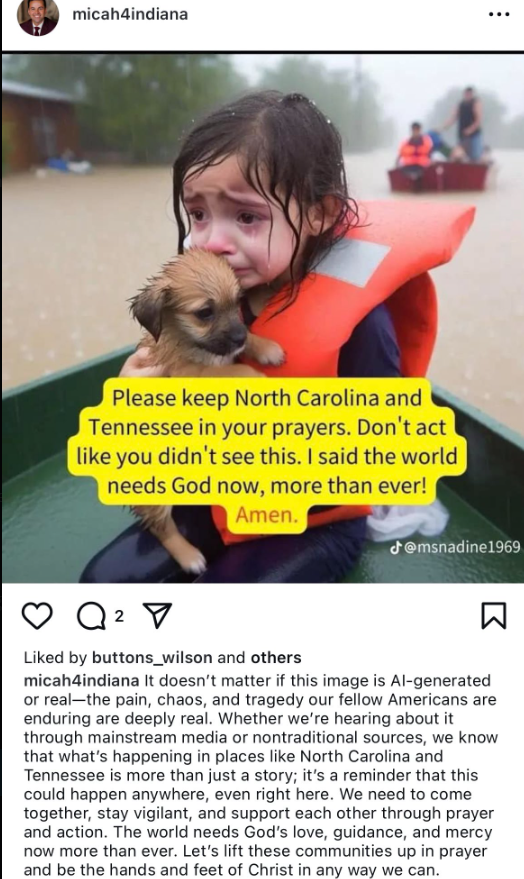Tap the comment count number 2
The image size is (524, 879).
click(119, 616)
